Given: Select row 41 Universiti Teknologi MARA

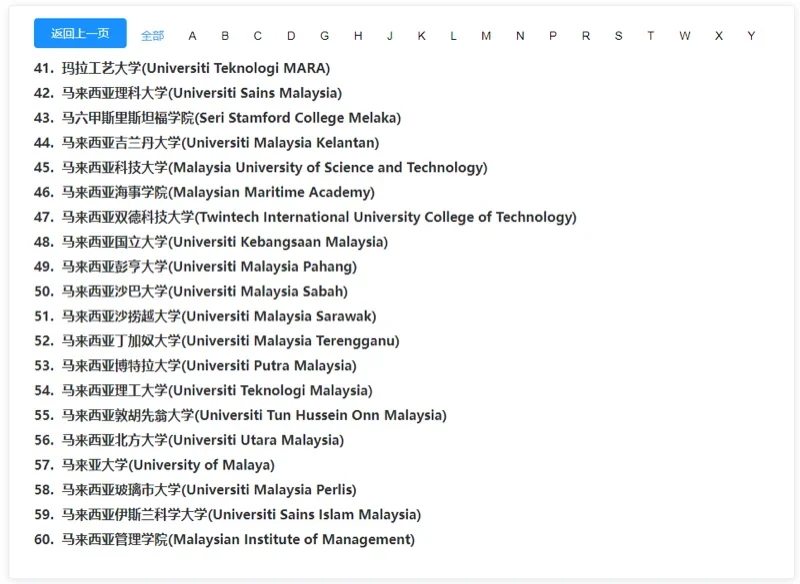Looking at the screenshot, I should click(x=182, y=68).
